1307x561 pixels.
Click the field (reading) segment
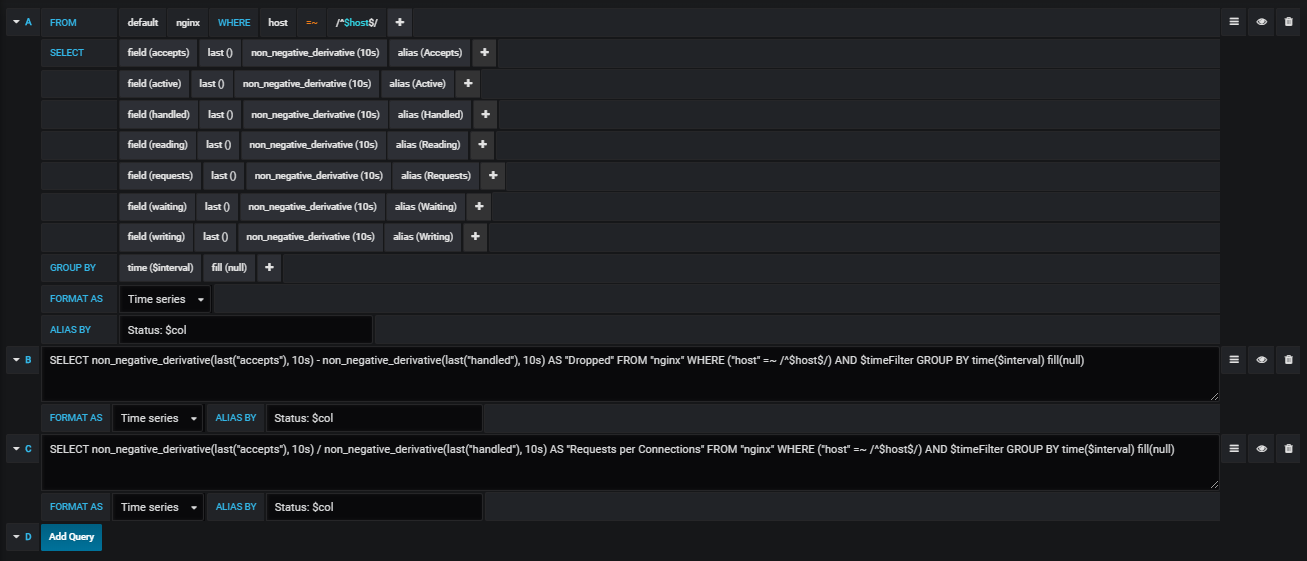coord(158,145)
